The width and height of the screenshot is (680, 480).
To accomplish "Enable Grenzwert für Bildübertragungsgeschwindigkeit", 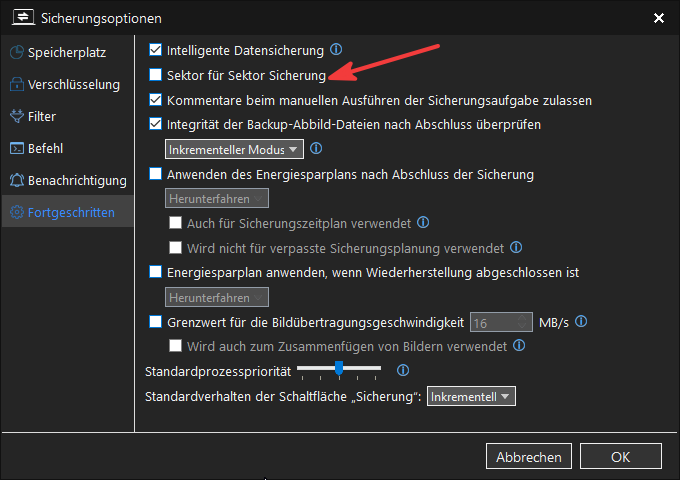I will pos(155,322).
